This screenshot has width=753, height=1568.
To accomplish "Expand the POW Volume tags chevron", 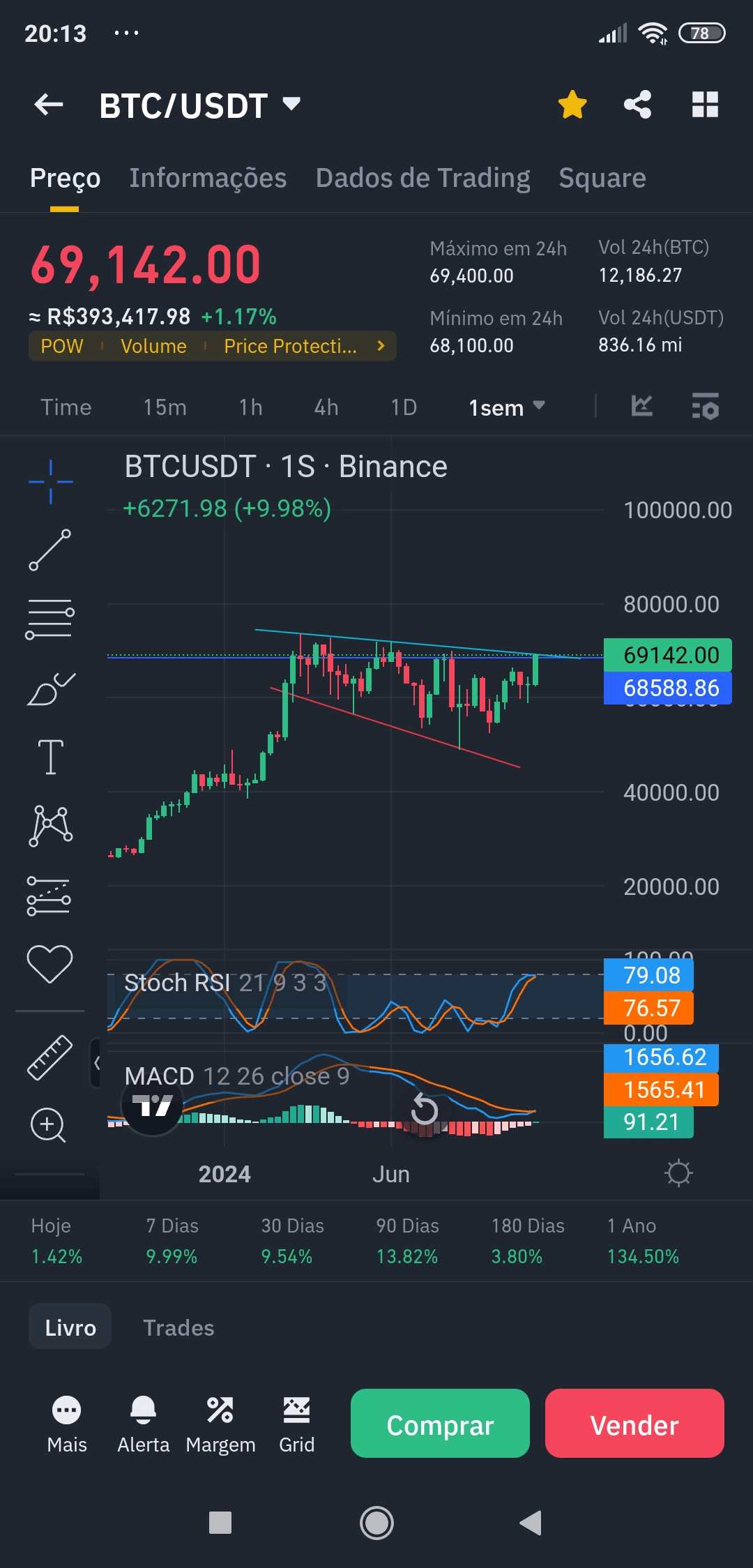I will pyautogui.click(x=381, y=346).
